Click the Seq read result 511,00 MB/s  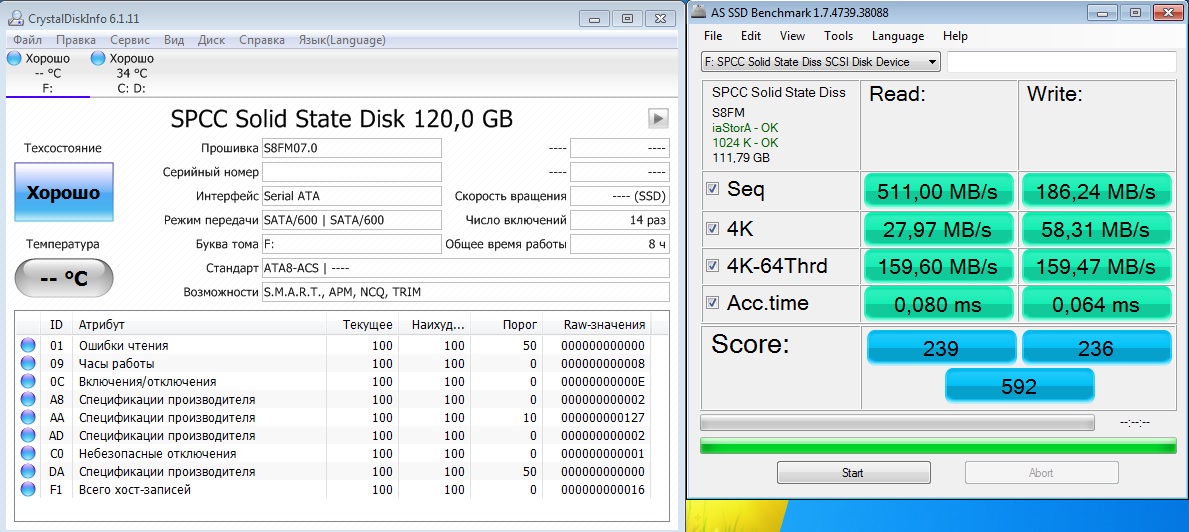937,191
